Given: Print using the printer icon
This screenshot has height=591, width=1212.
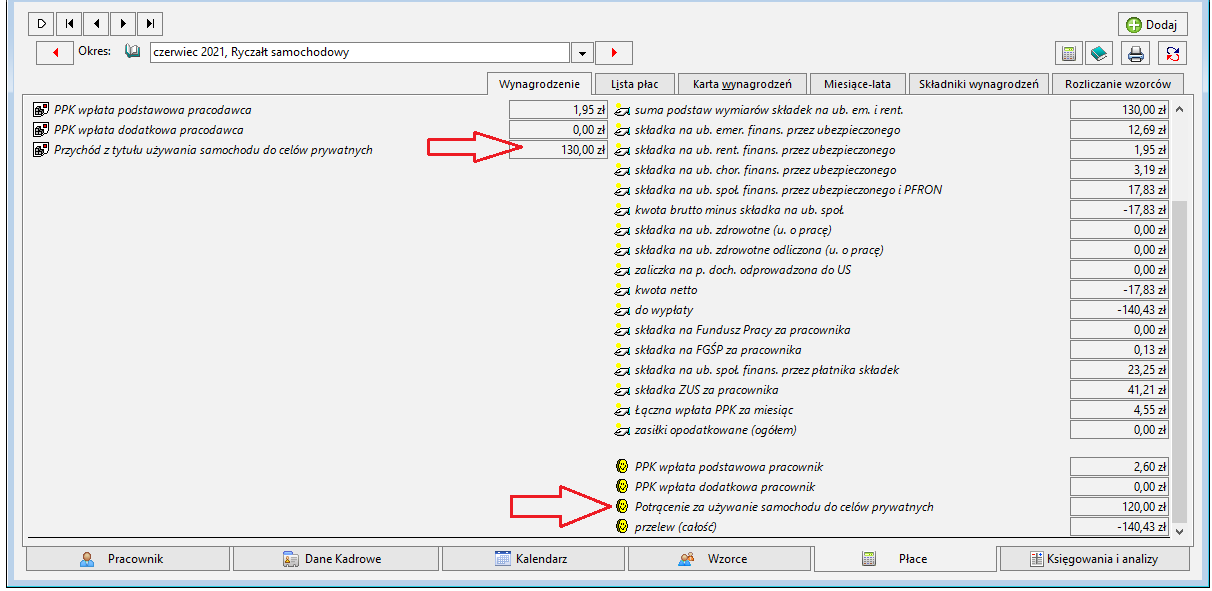Looking at the screenshot, I should pyautogui.click(x=1136, y=53).
